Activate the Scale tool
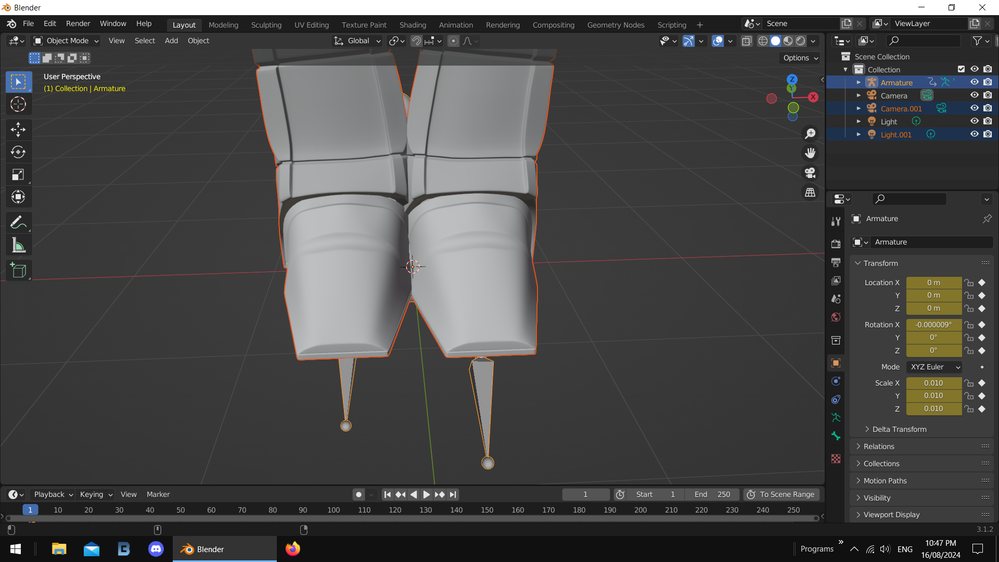Screen dimensions: 999x562 tap(18, 174)
